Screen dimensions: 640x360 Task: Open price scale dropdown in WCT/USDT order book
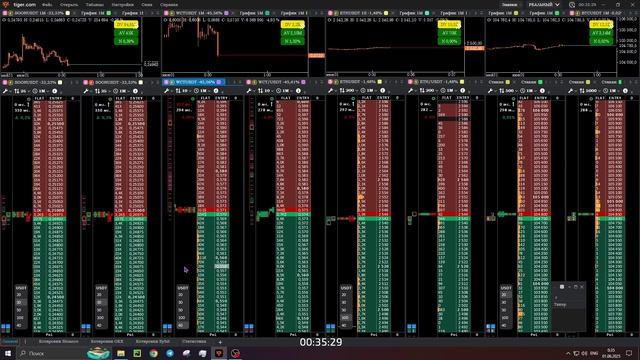[x=265, y=91]
